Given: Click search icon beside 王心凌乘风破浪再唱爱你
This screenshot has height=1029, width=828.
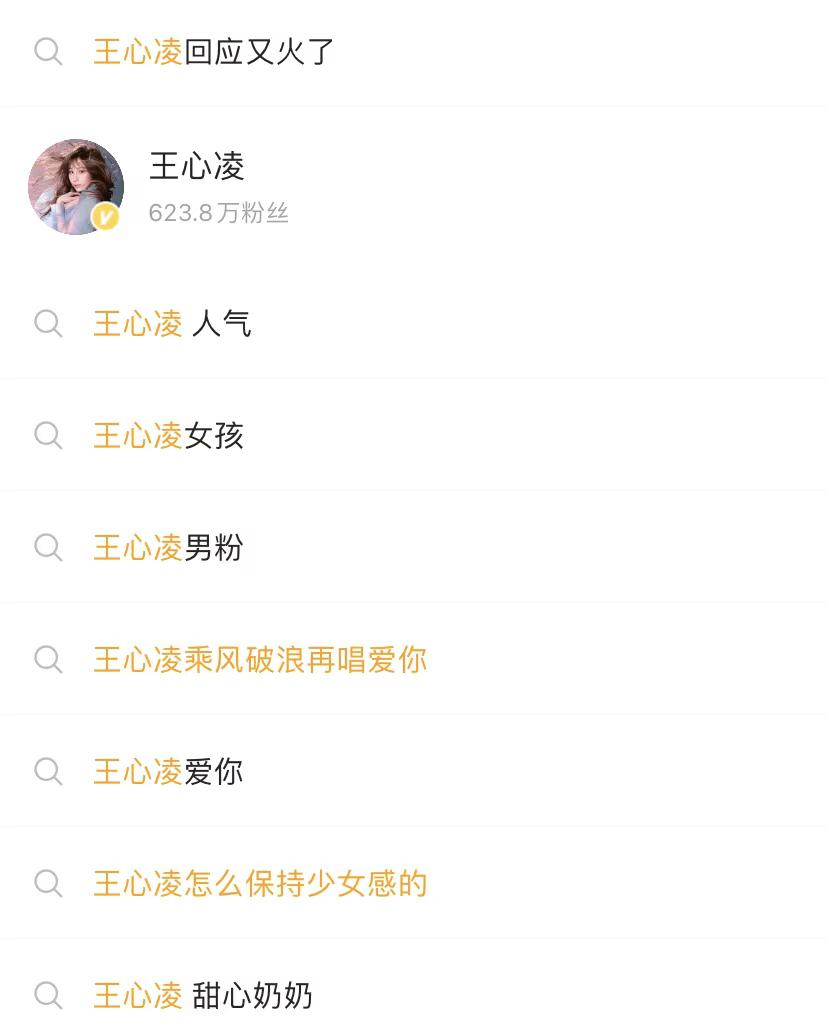Looking at the screenshot, I should [48, 659].
